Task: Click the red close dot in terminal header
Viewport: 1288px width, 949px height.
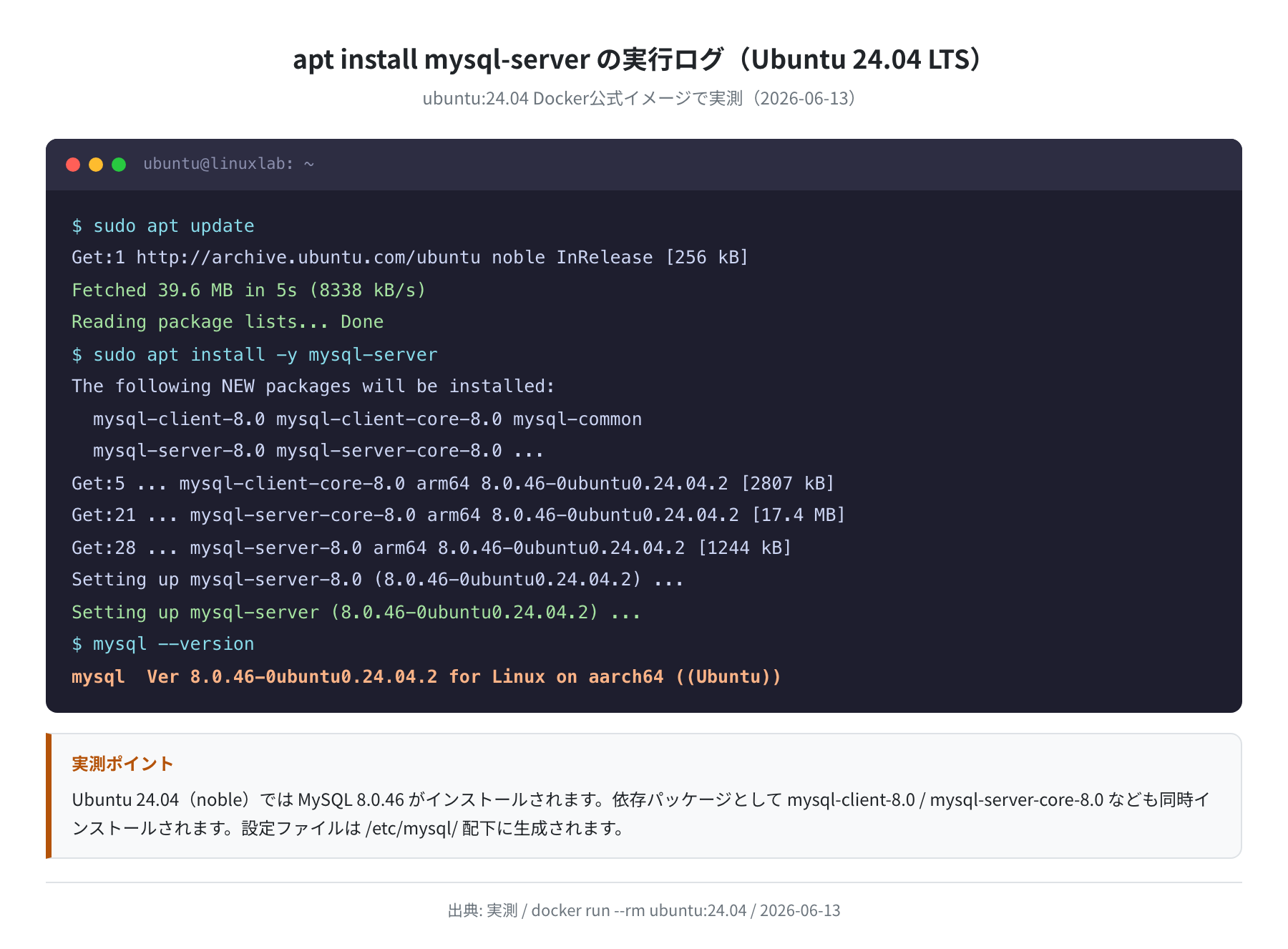Action: 73,165
